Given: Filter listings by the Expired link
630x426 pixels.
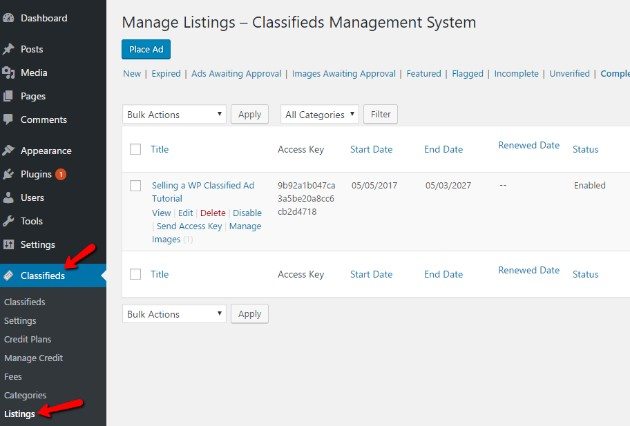Looking at the screenshot, I should [166, 74].
